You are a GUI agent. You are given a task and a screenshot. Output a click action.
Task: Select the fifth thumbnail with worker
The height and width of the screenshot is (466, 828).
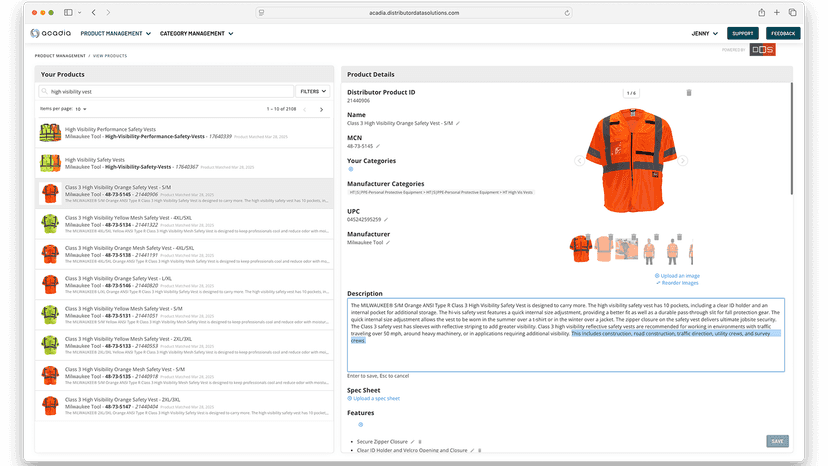tap(672, 250)
